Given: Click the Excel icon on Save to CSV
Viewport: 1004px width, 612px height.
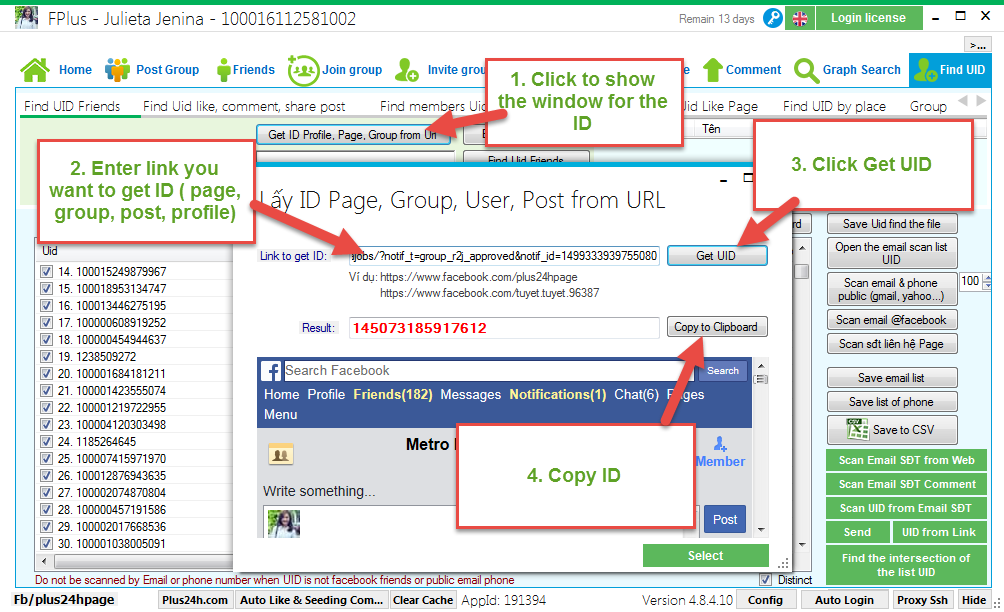Looking at the screenshot, I should coord(857,430).
